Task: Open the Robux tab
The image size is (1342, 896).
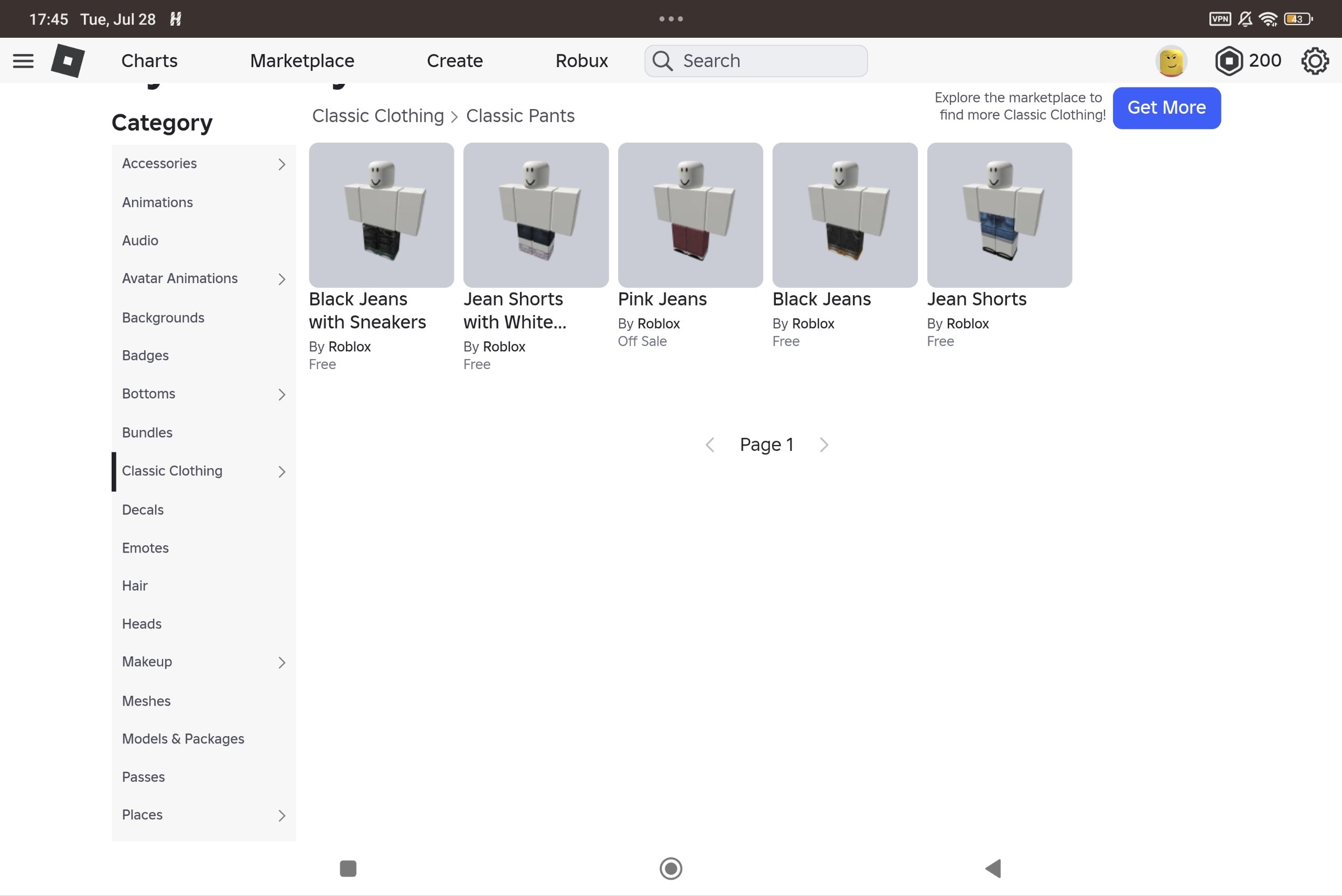Action: click(581, 61)
